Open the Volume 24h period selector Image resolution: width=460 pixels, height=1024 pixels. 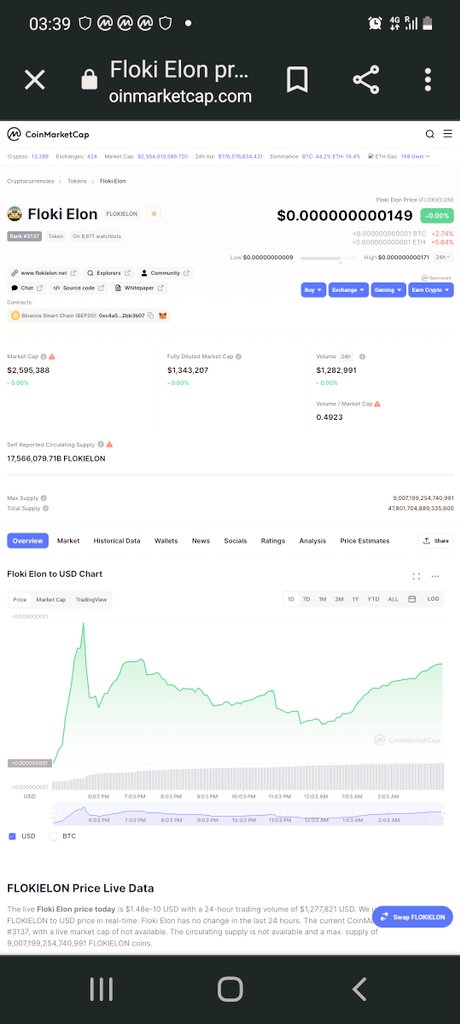point(346,357)
